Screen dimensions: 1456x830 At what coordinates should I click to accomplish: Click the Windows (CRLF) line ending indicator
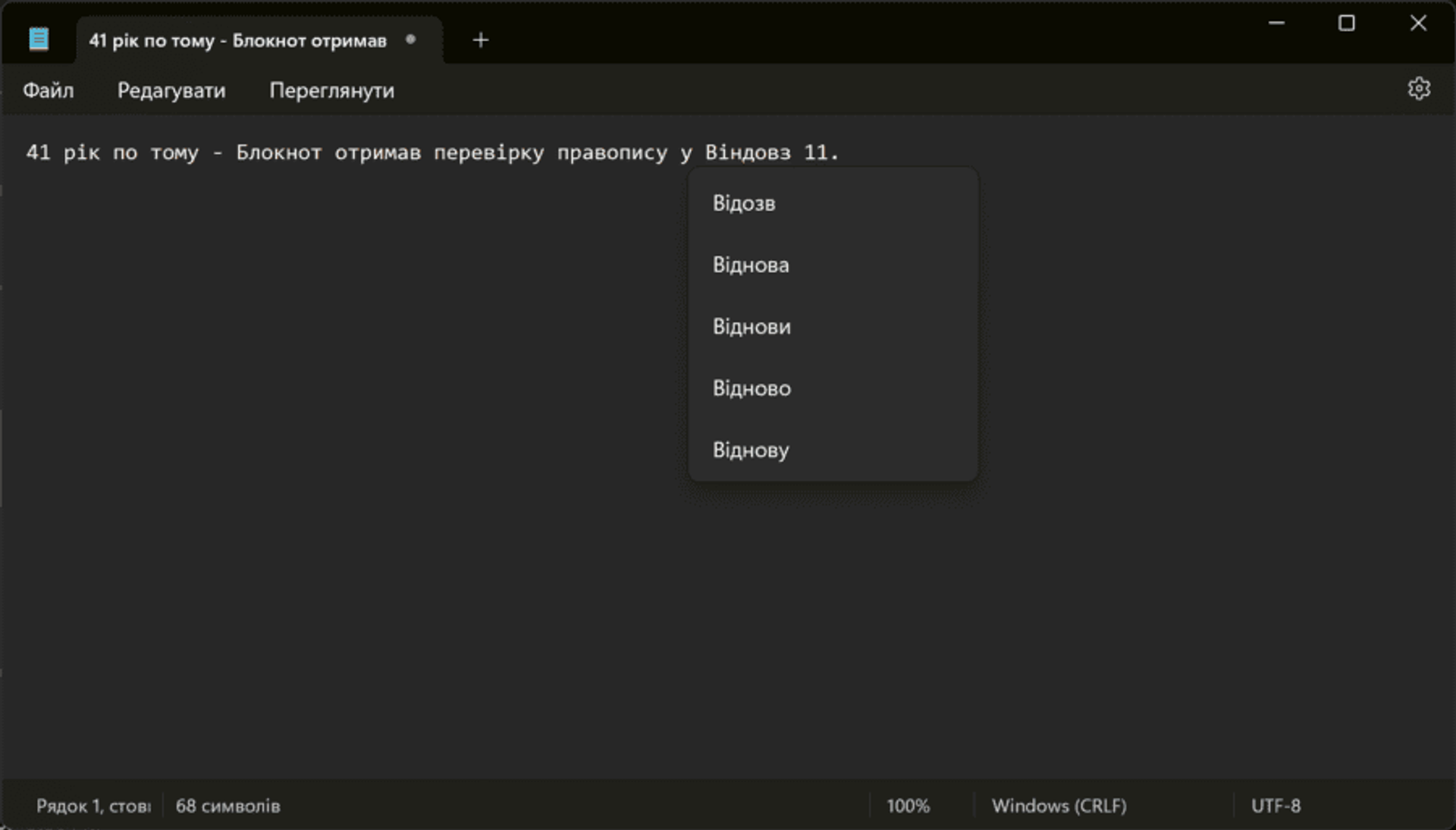coord(1059,806)
